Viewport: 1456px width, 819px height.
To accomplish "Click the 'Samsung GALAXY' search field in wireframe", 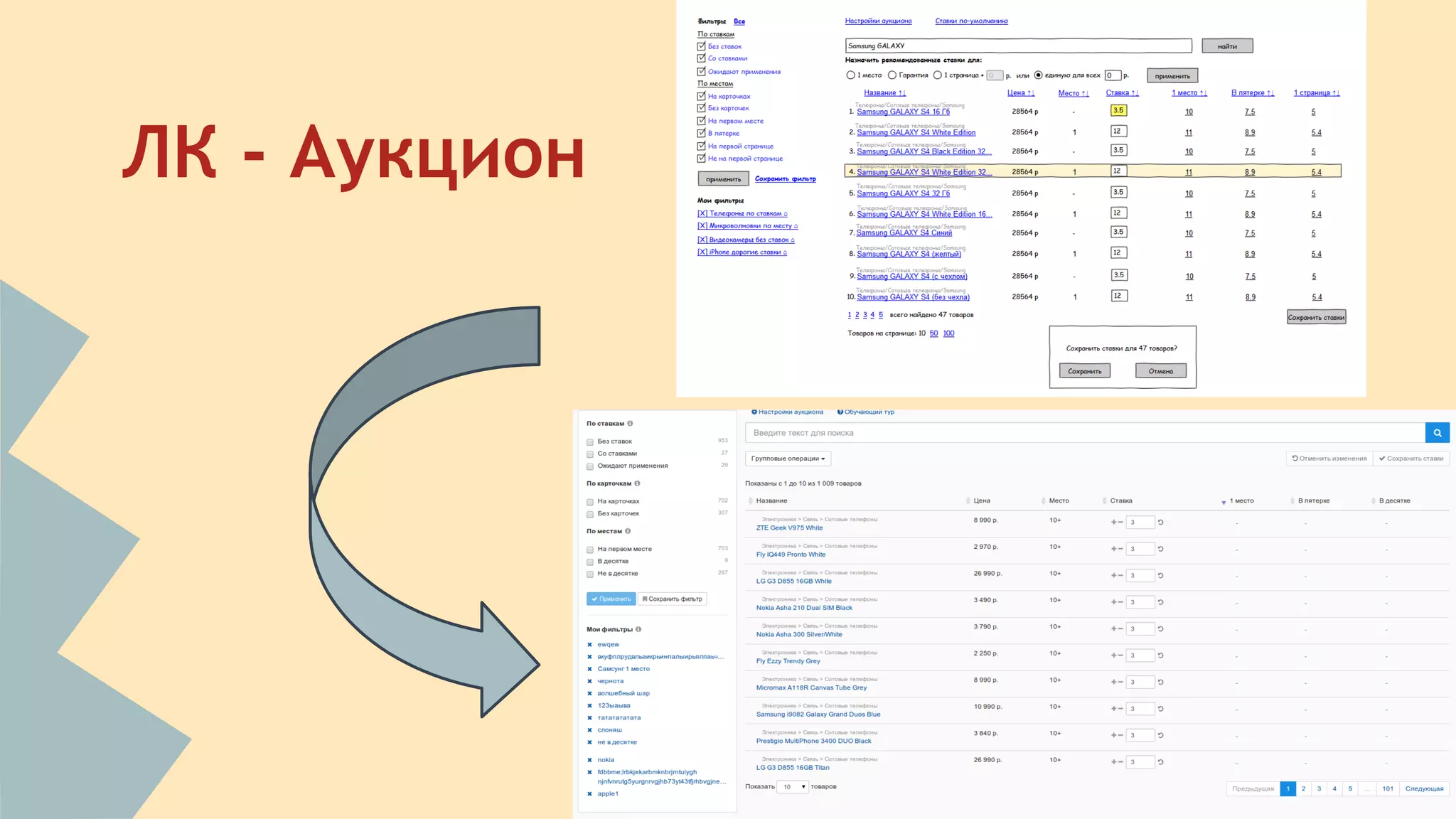I will [x=1018, y=45].
